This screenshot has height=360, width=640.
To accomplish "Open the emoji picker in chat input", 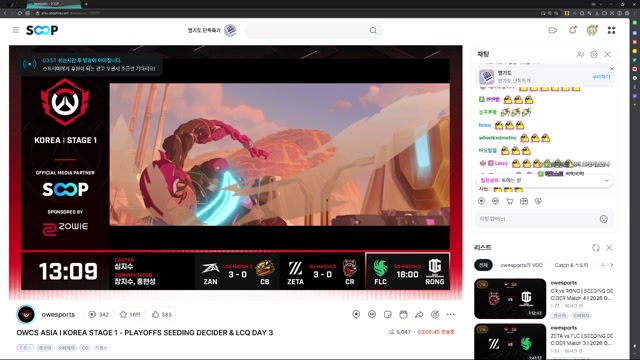I will 604,219.
